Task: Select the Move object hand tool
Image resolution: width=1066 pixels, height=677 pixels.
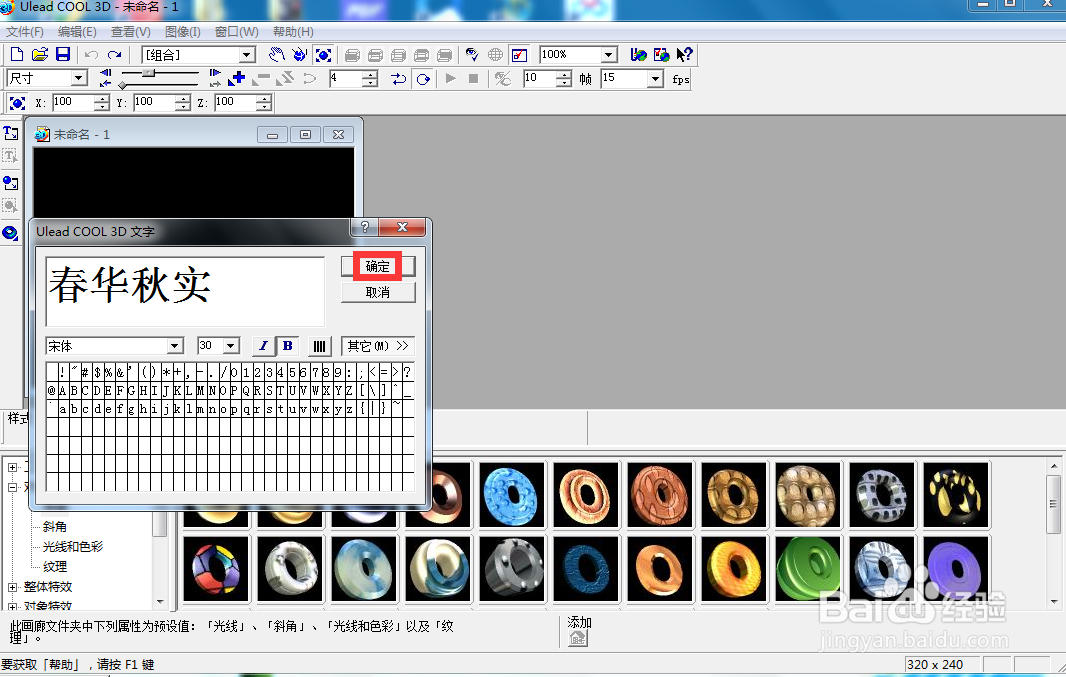Action: [x=277, y=54]
